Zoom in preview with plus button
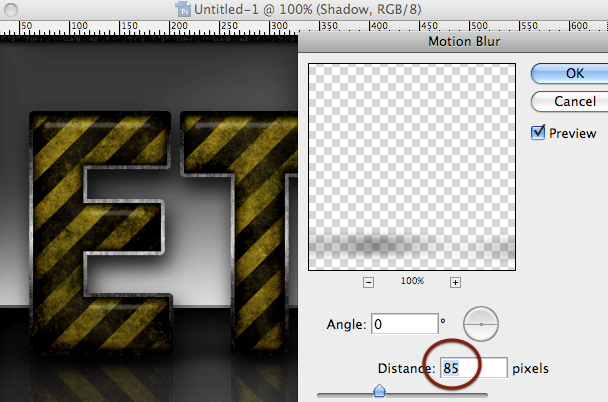 (x=455, y=282)
